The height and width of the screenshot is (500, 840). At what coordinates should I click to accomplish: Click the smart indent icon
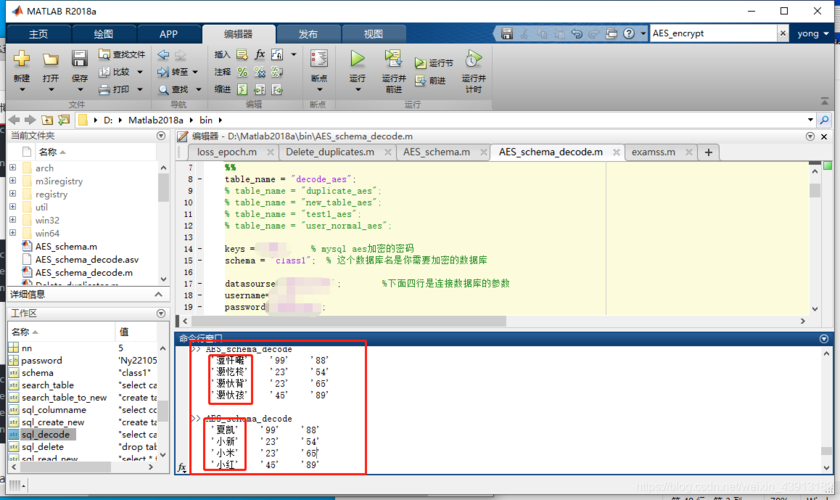(x=242, y=89)
